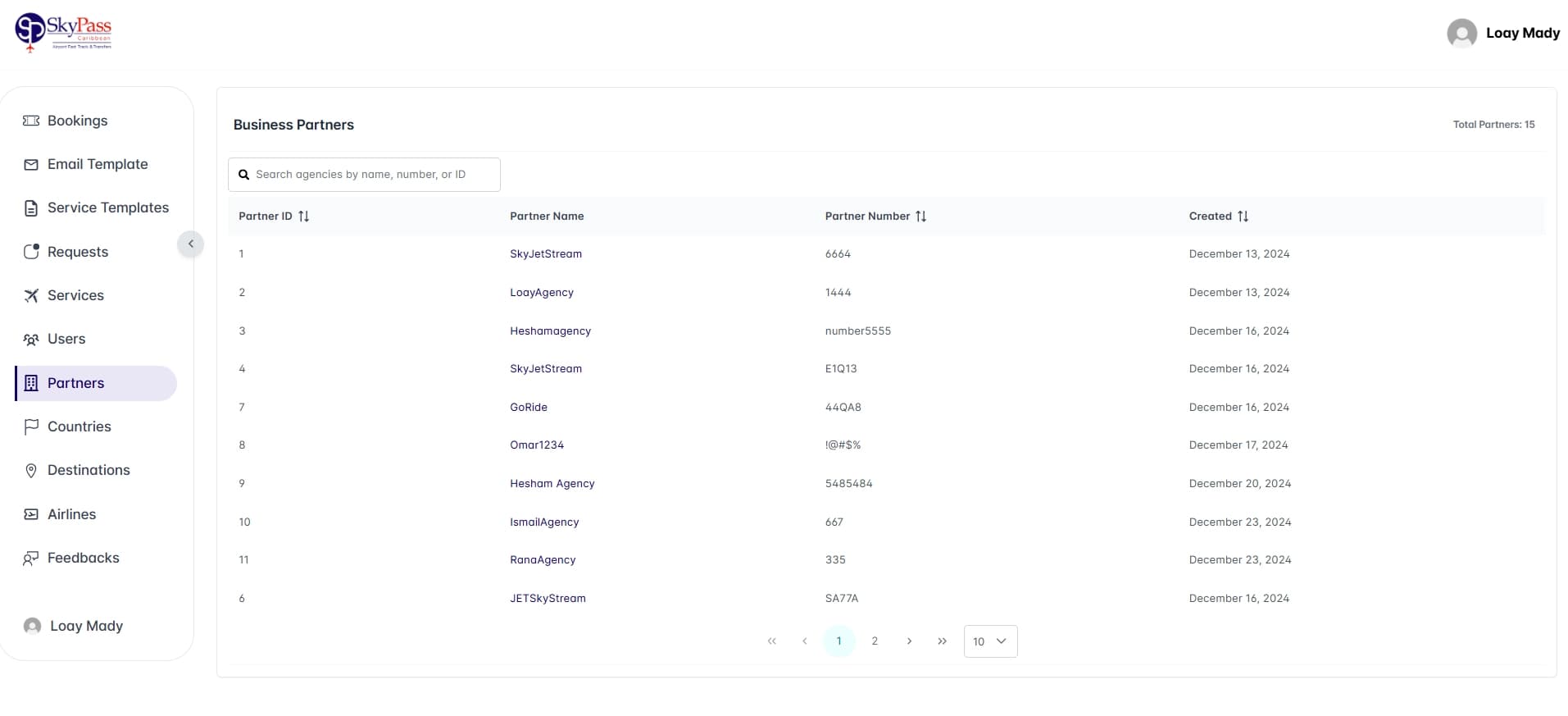Click the Destinations pin icon
The image size is (1568, 716).
point(31,471)
